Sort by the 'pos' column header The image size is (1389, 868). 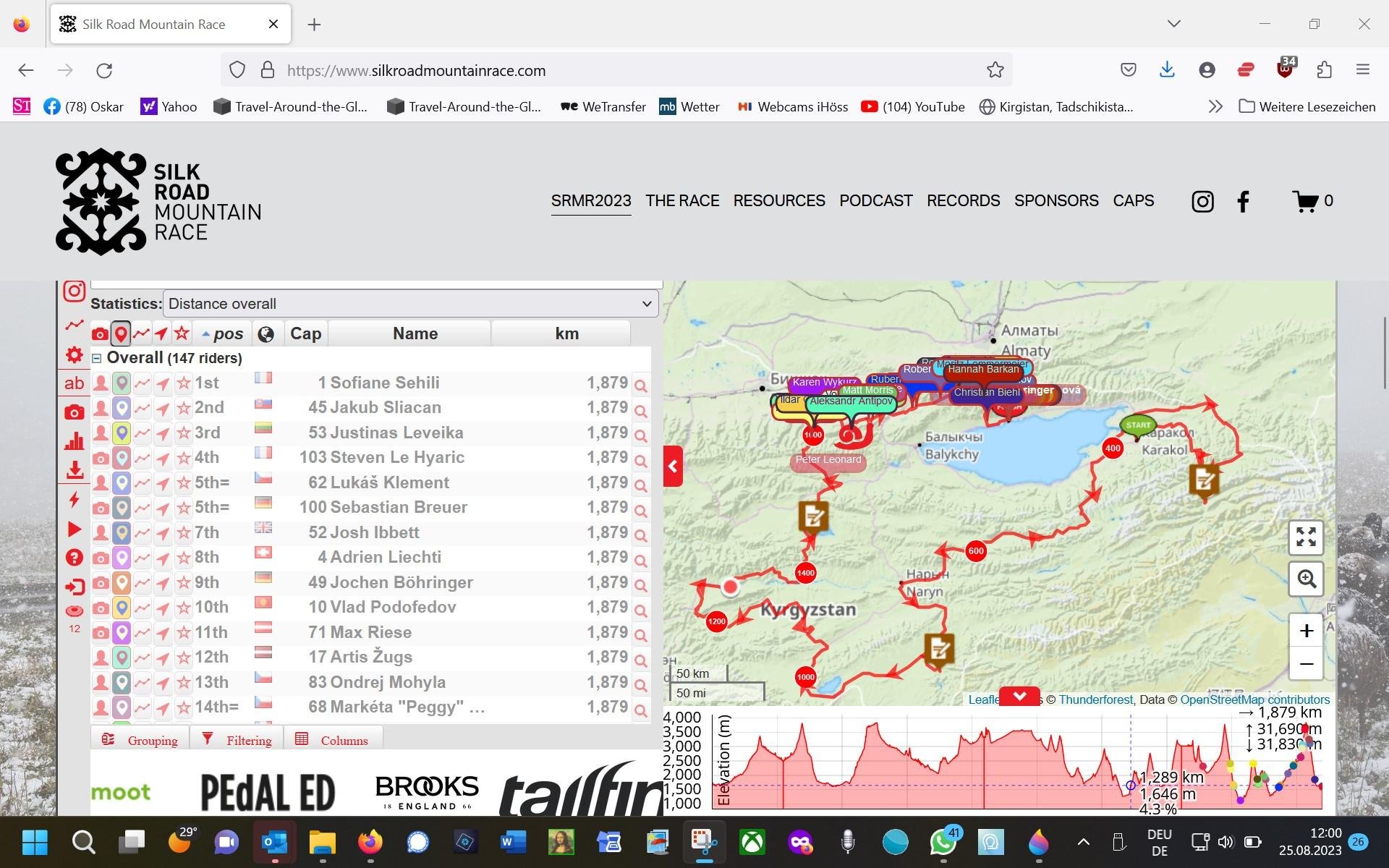pyautogui.click(x=221, y=333)
